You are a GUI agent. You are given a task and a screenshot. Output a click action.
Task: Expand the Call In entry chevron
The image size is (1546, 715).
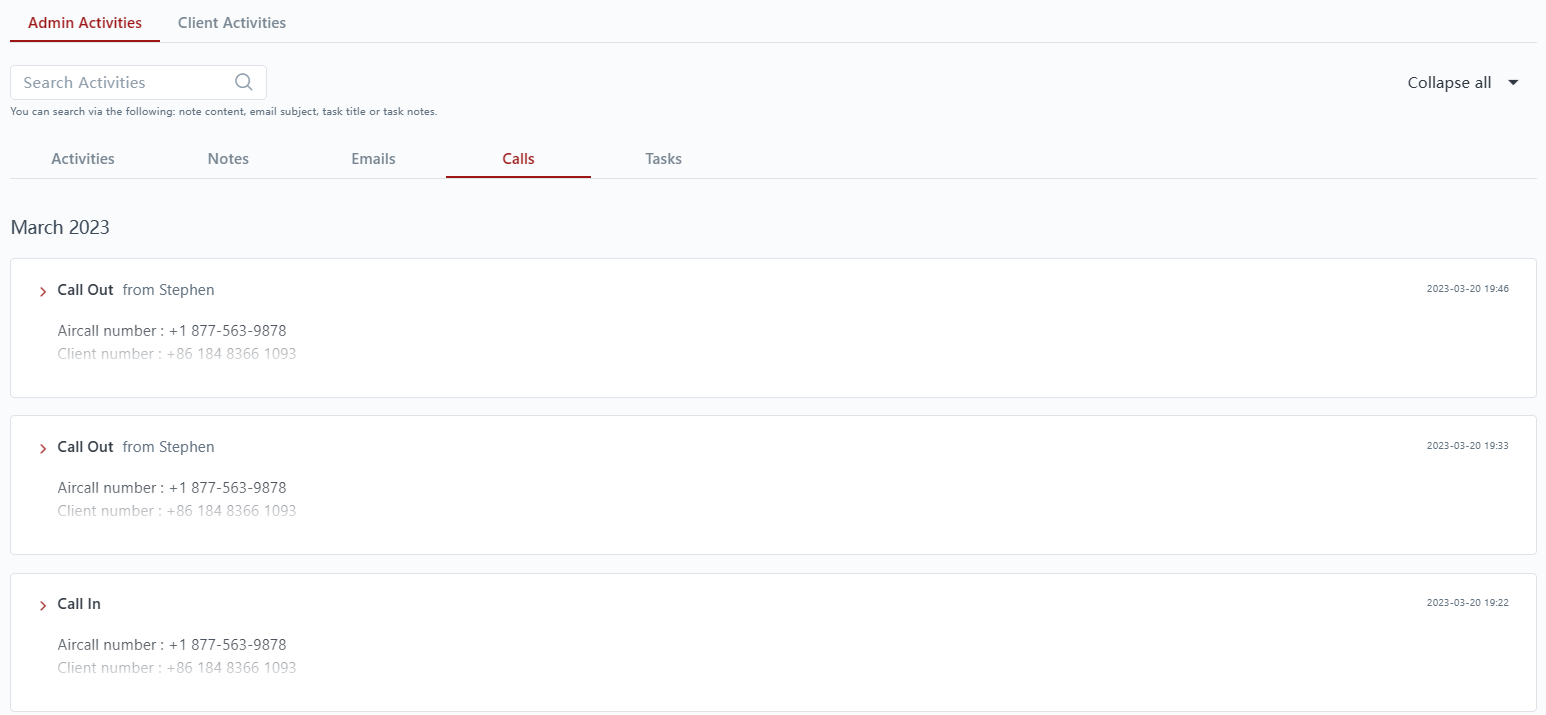(43, 605)
